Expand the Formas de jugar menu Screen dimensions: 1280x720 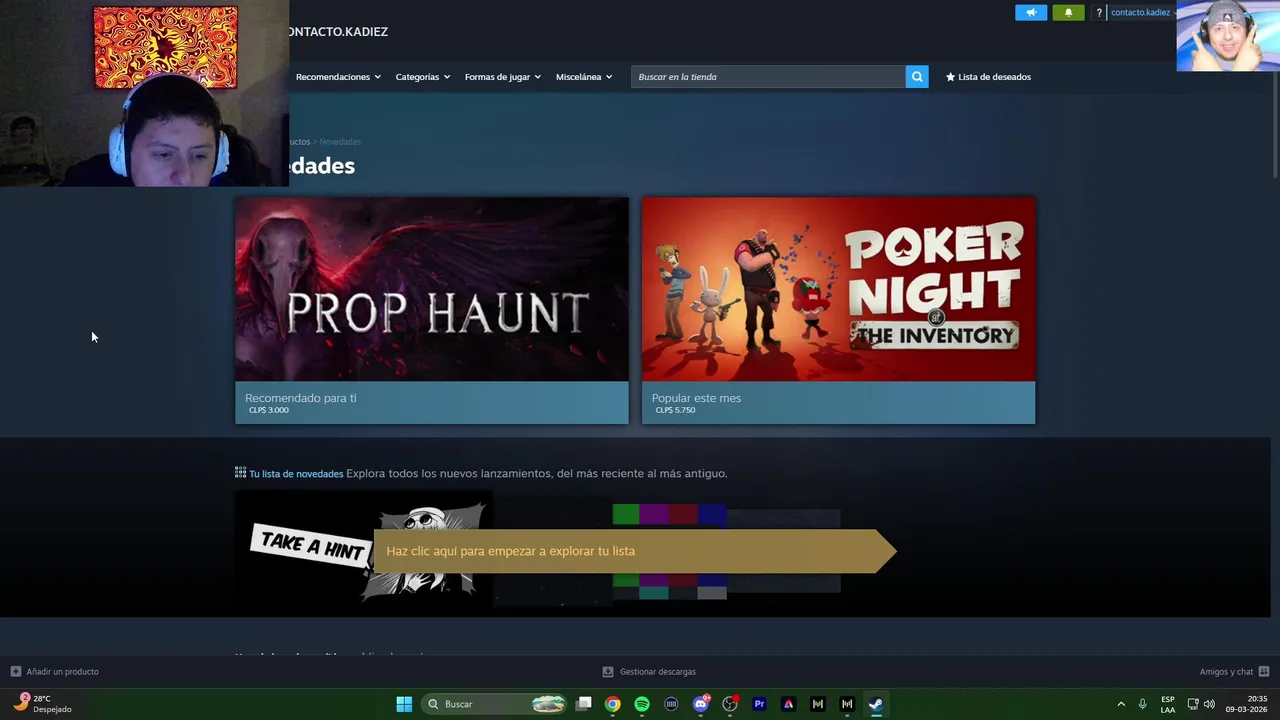[502, 77]
